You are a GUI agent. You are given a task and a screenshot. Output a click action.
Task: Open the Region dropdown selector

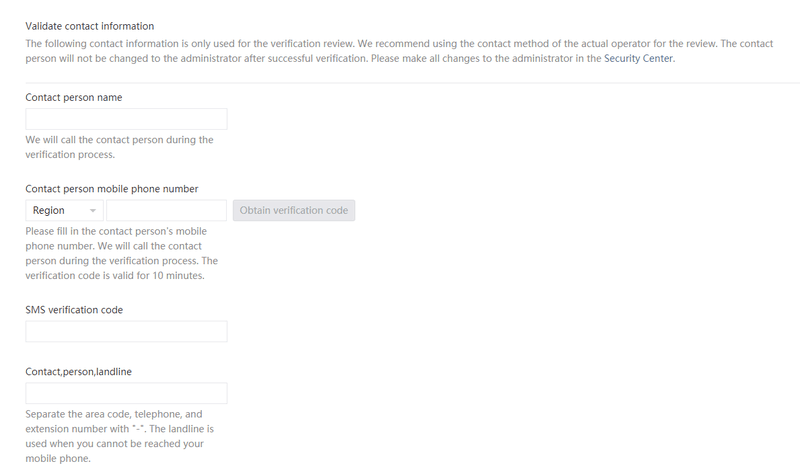coord(64,210)
